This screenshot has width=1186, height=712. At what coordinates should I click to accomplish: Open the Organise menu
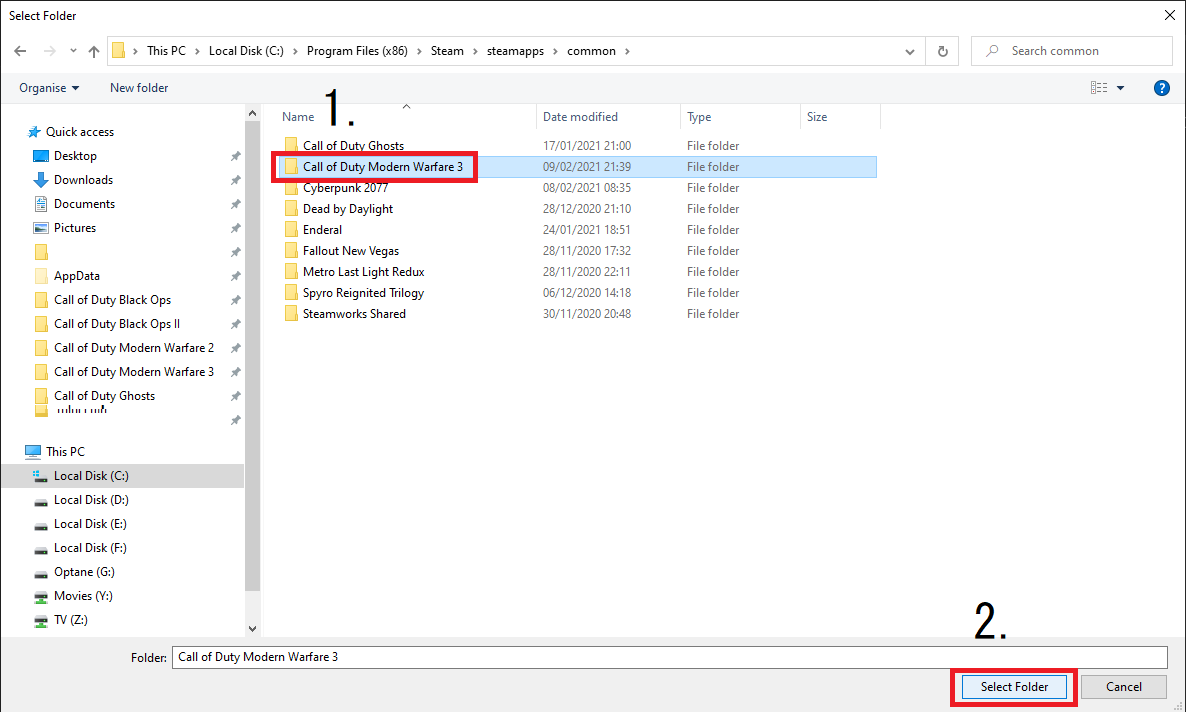(x=49, y=88)
